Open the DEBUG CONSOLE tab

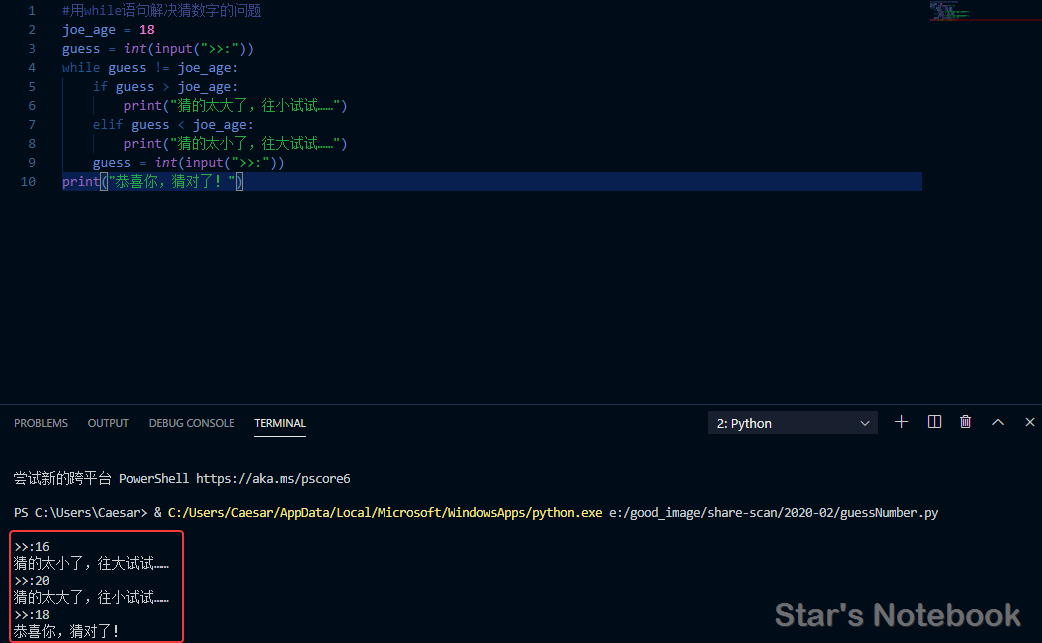click(x=191, y=423)
